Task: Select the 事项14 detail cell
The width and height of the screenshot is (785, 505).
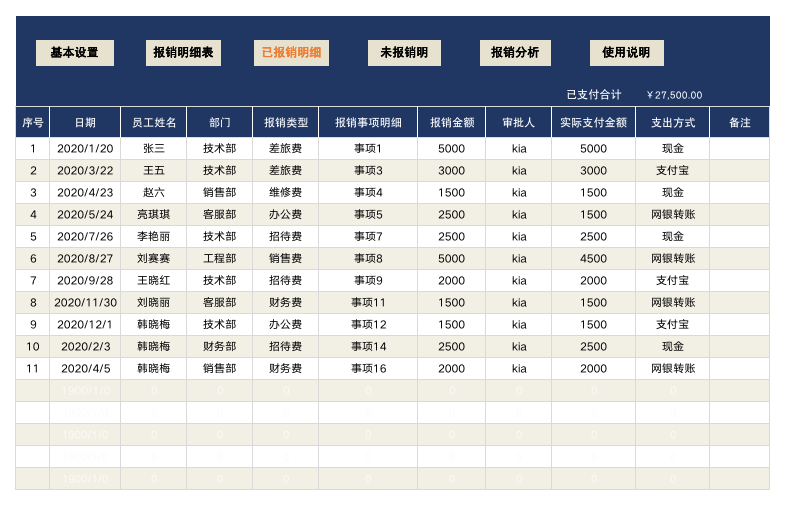Action: pyautogui.click(x=368, y=347)
